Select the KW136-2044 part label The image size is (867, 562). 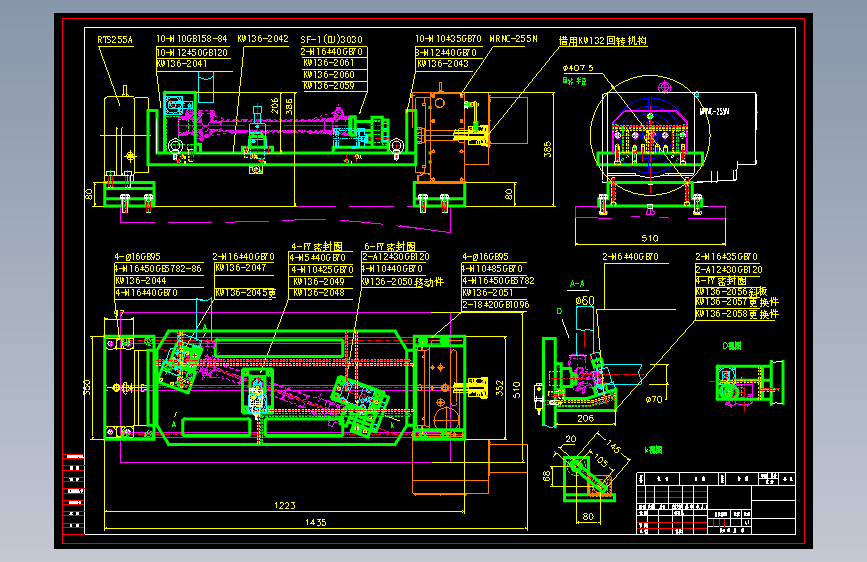click(140, 280)
